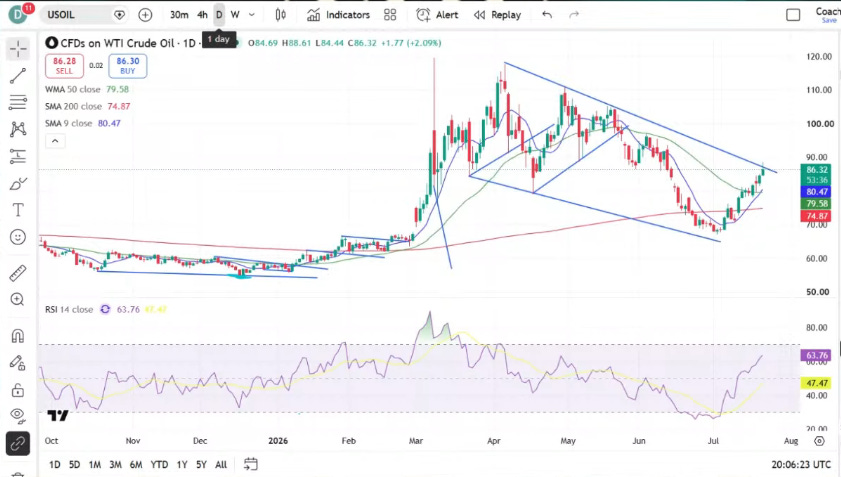
Task: Click the 20:06:23 UTC timezone clock
Action: [x=801, y=465]
